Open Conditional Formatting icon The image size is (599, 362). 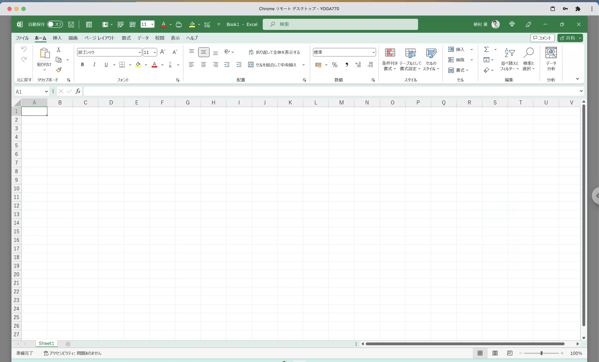click(390, 53)
